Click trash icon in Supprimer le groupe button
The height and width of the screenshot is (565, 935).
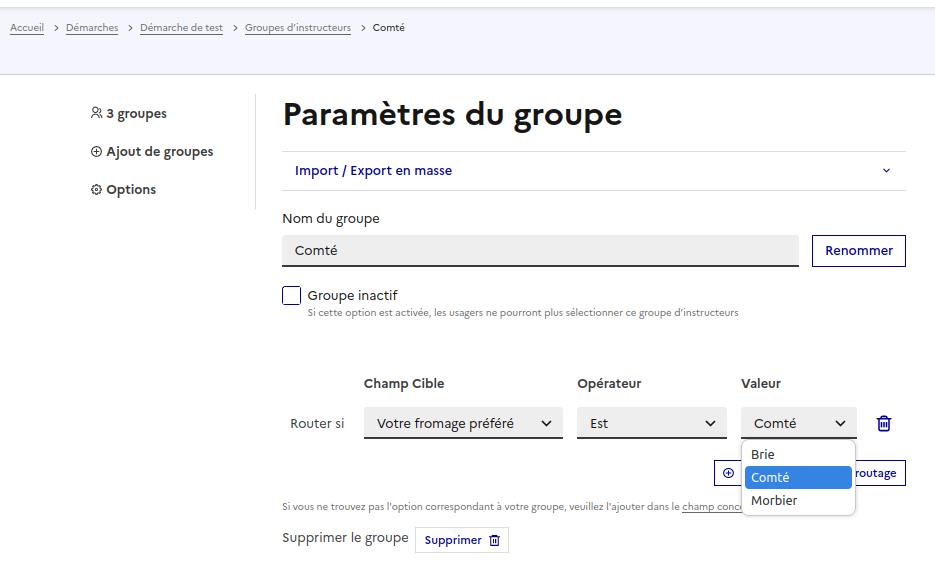494,540
